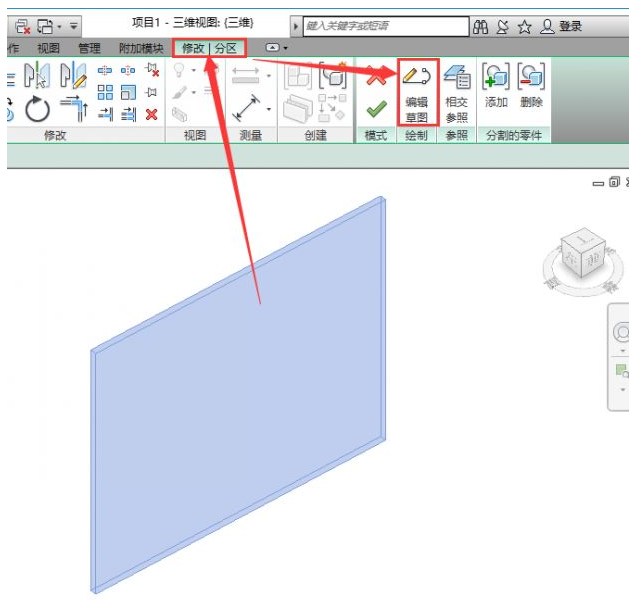635x609 pixels.
Task: Click the 修改 panel title
Action: click(55, 135)
